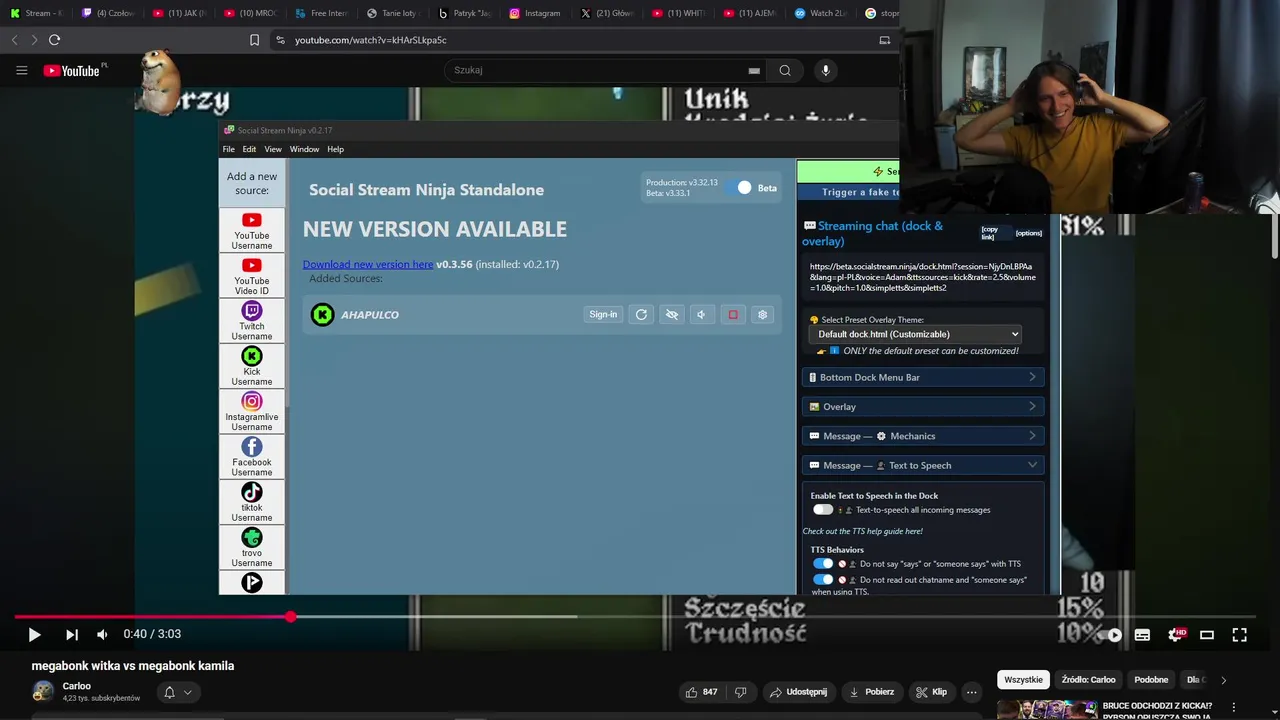Screen dimensions: 1280x720
Task: Expand the Bottom Dock Menu Bar section
Action: 923,377
